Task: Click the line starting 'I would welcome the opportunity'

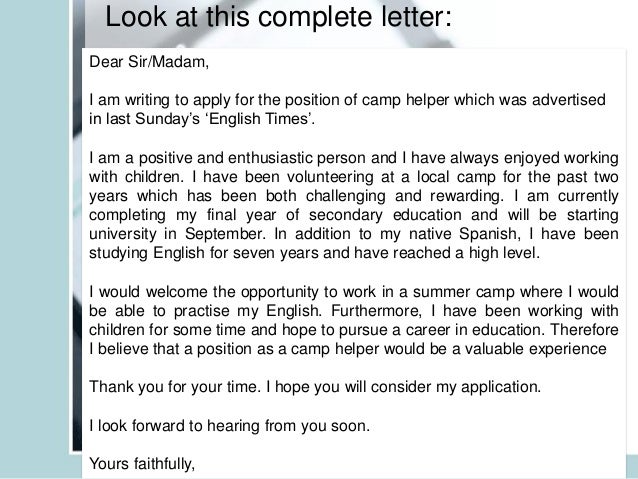Action: tap(354, 292)
